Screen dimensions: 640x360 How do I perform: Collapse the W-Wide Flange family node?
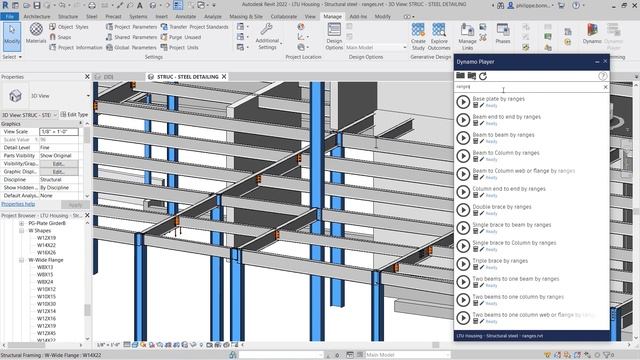(21, 260)
